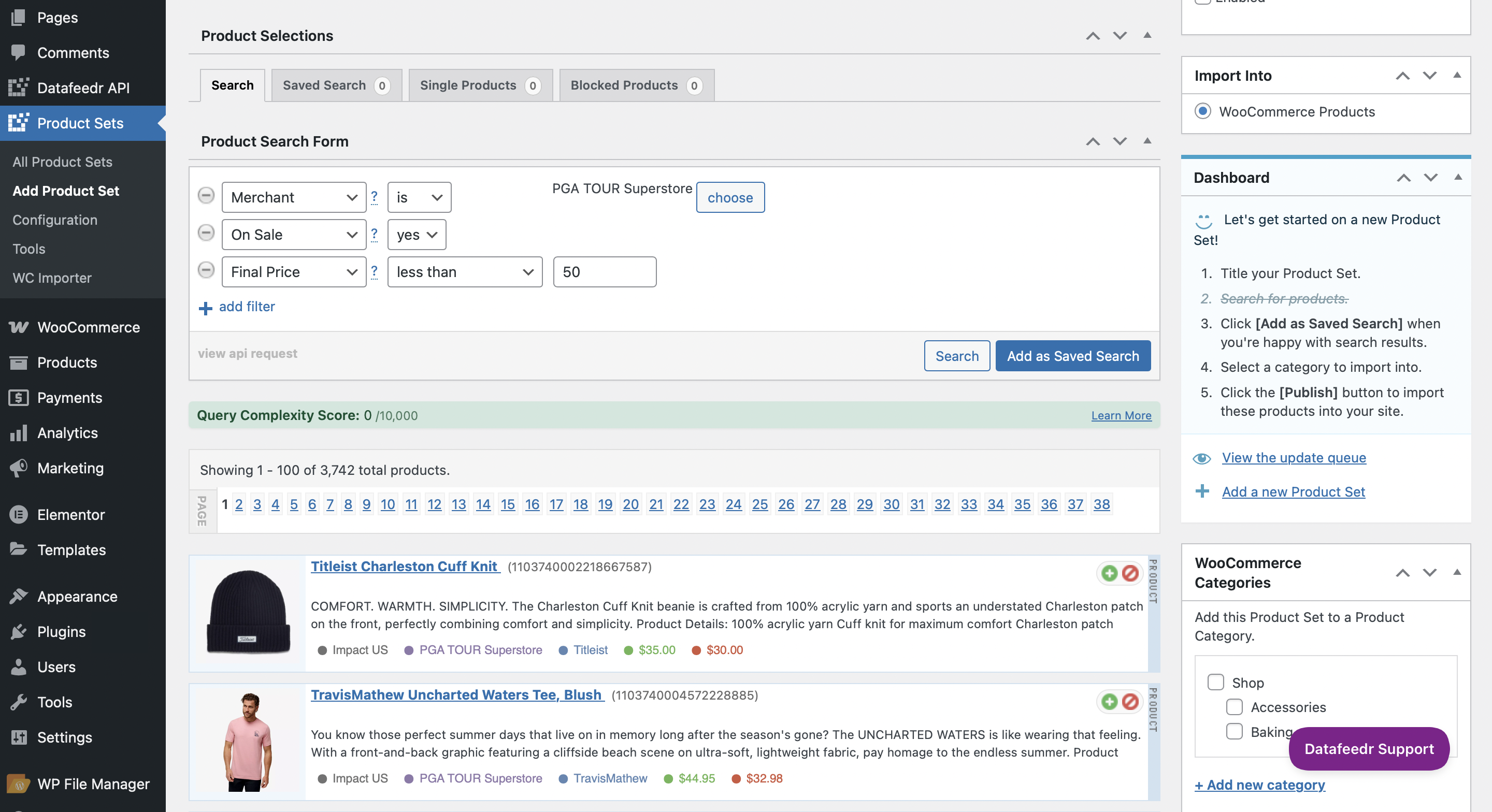Click the Appearance brush icon

18,596
